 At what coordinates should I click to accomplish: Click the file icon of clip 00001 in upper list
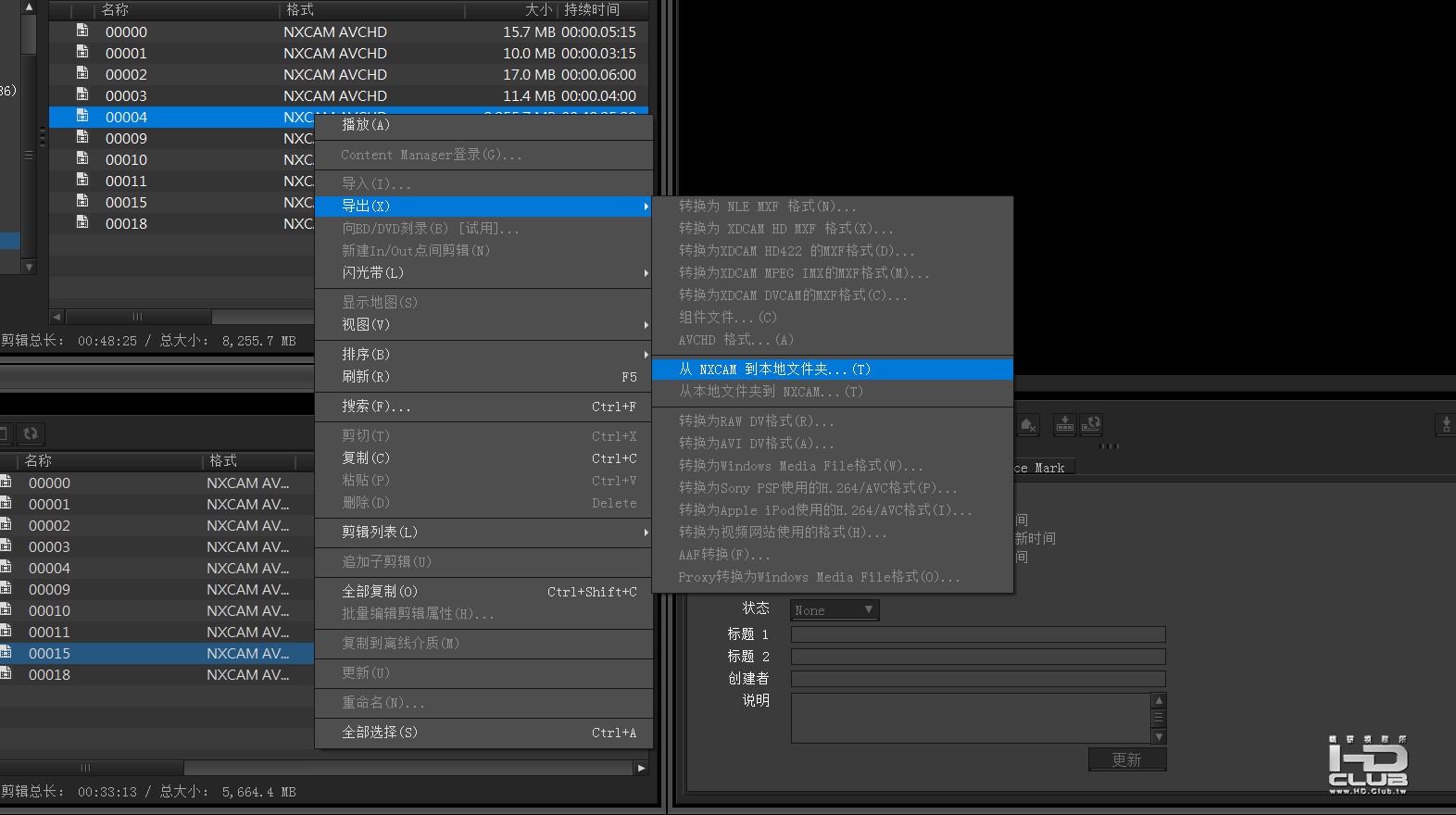pos(82,52)
